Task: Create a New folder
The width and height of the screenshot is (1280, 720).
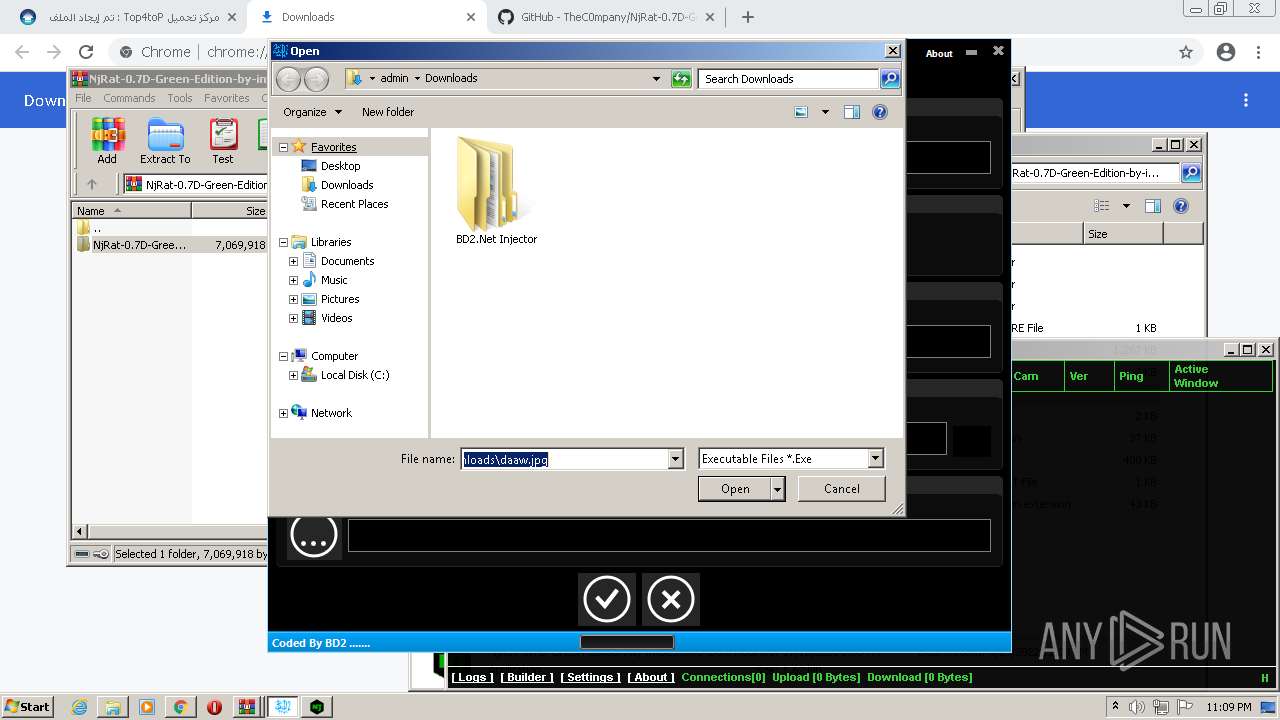Action: pos(388,112)
